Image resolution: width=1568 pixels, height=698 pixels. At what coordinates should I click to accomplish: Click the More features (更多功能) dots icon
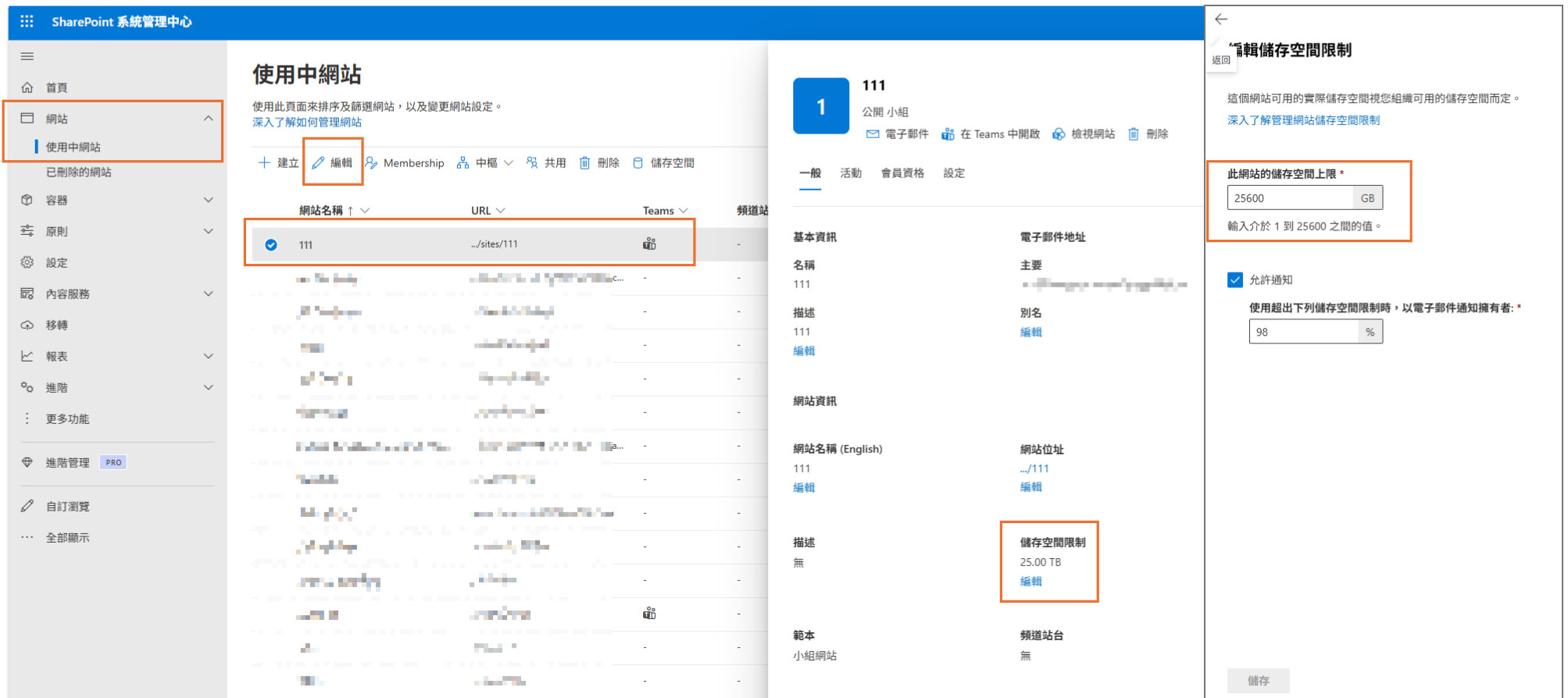[x=27, y=418]
